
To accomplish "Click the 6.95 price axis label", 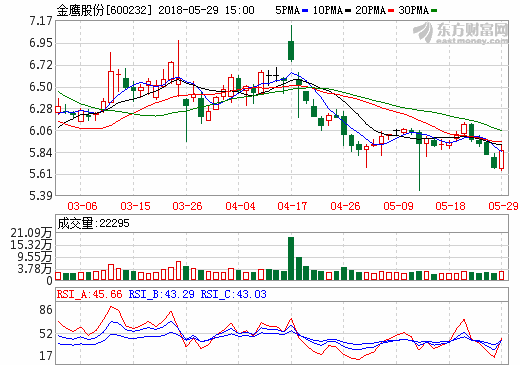I will [x=41, y=43].
